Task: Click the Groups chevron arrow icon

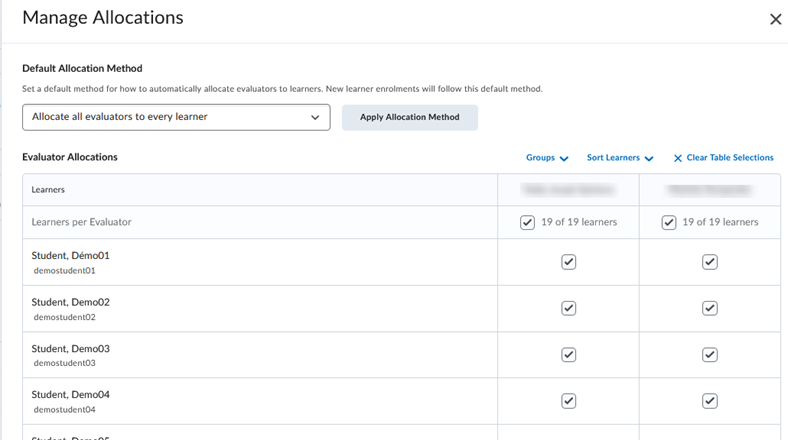Action: (x=564, y=159)
